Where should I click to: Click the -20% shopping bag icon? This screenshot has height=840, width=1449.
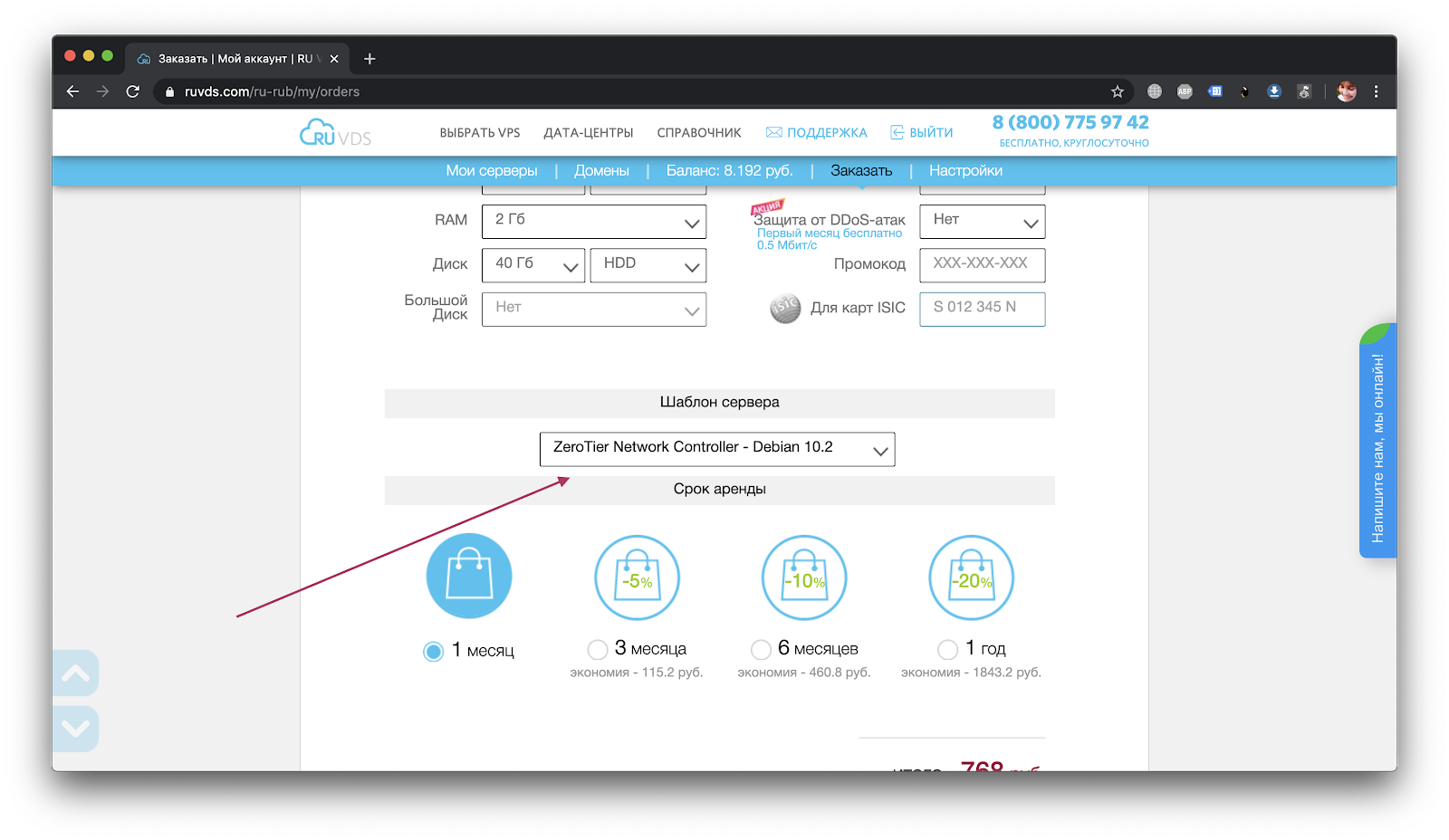(971, 577)
